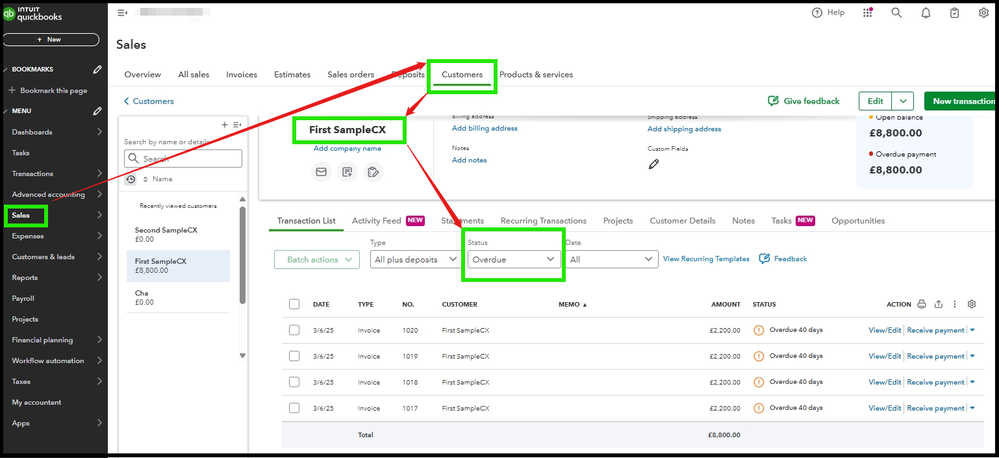Print the transaction list
The image size is (999, 458).
(x=921, y=304)
